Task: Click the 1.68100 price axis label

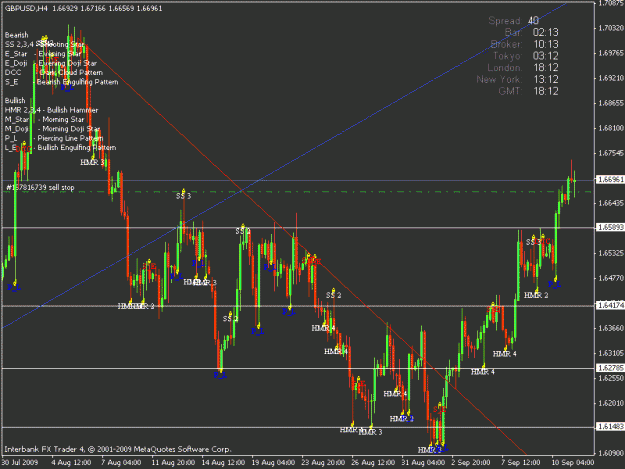Action: pos(611,128)
